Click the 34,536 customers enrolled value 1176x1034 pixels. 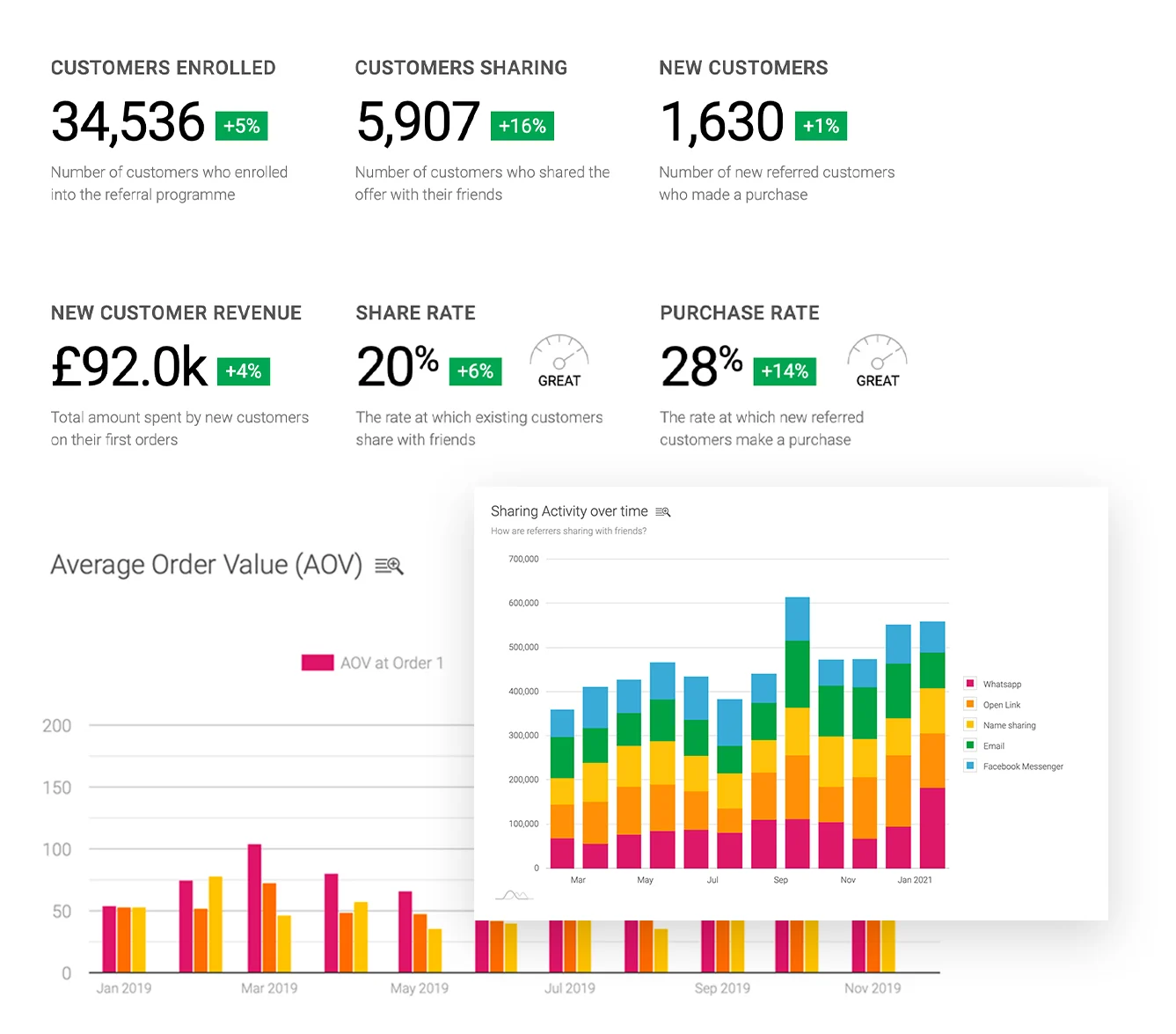128,121
